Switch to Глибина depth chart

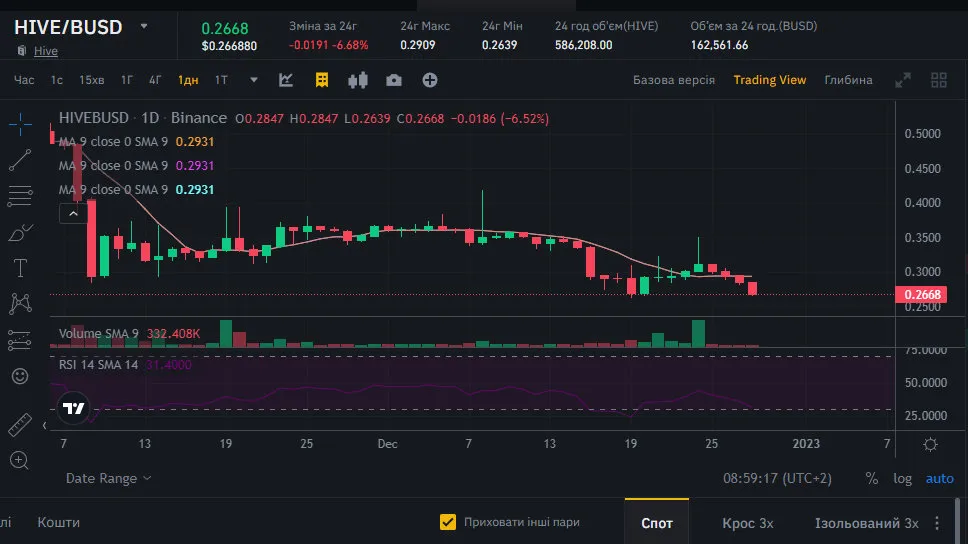848,80
